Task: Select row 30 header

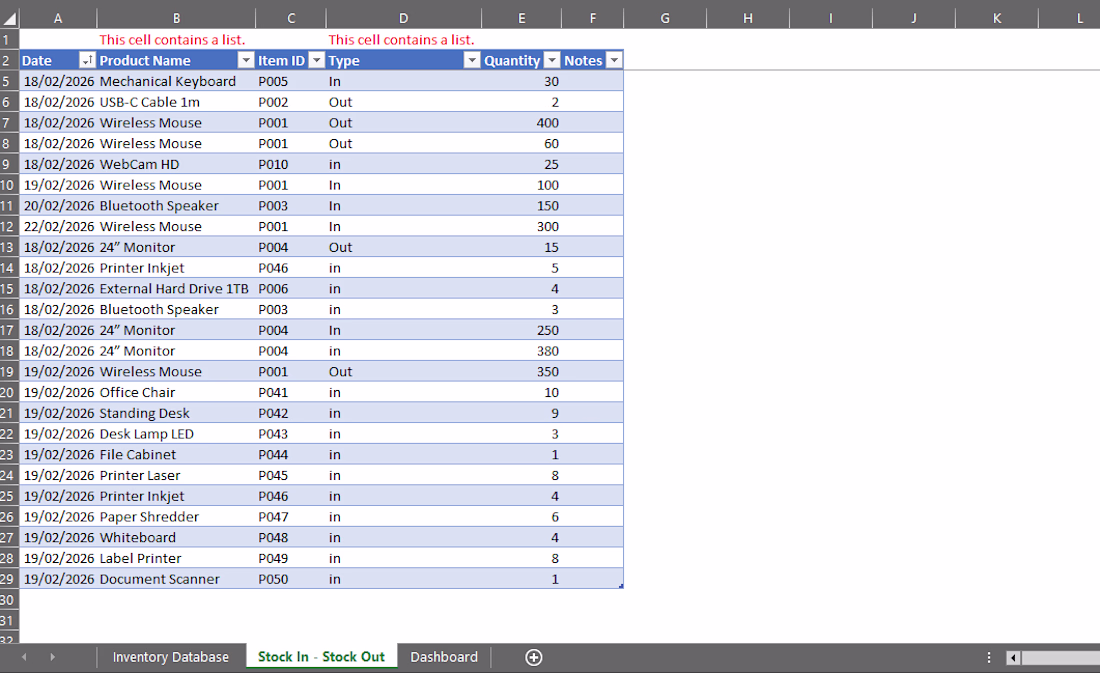Action: pos(8,600)
